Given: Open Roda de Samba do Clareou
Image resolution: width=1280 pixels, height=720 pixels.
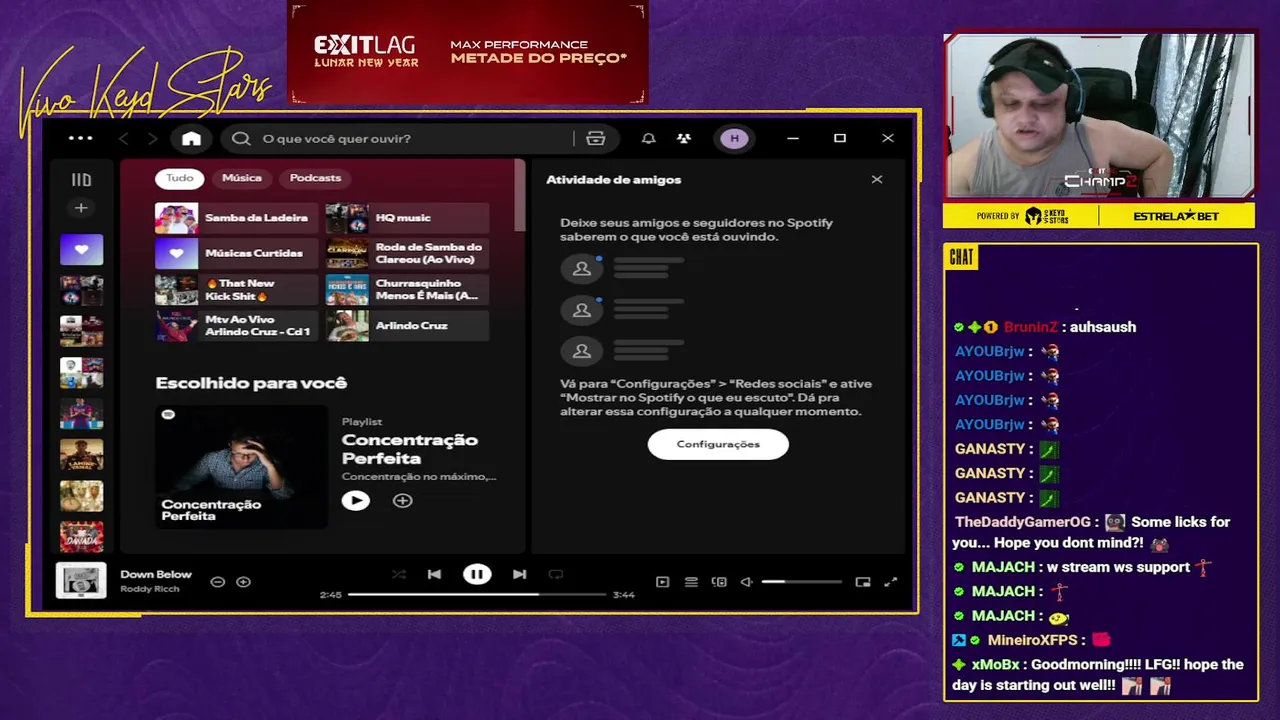Looking at the screenshot, I should 407,254.
